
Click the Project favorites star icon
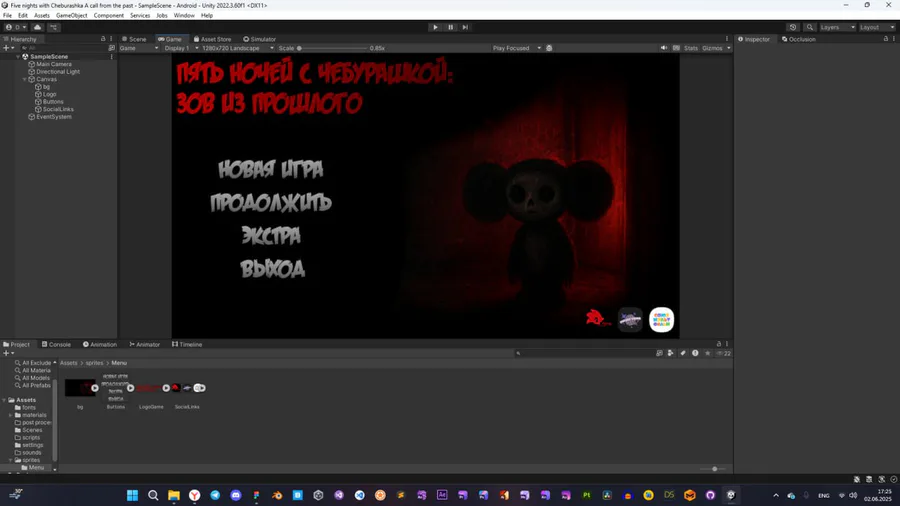click(707, 353)
